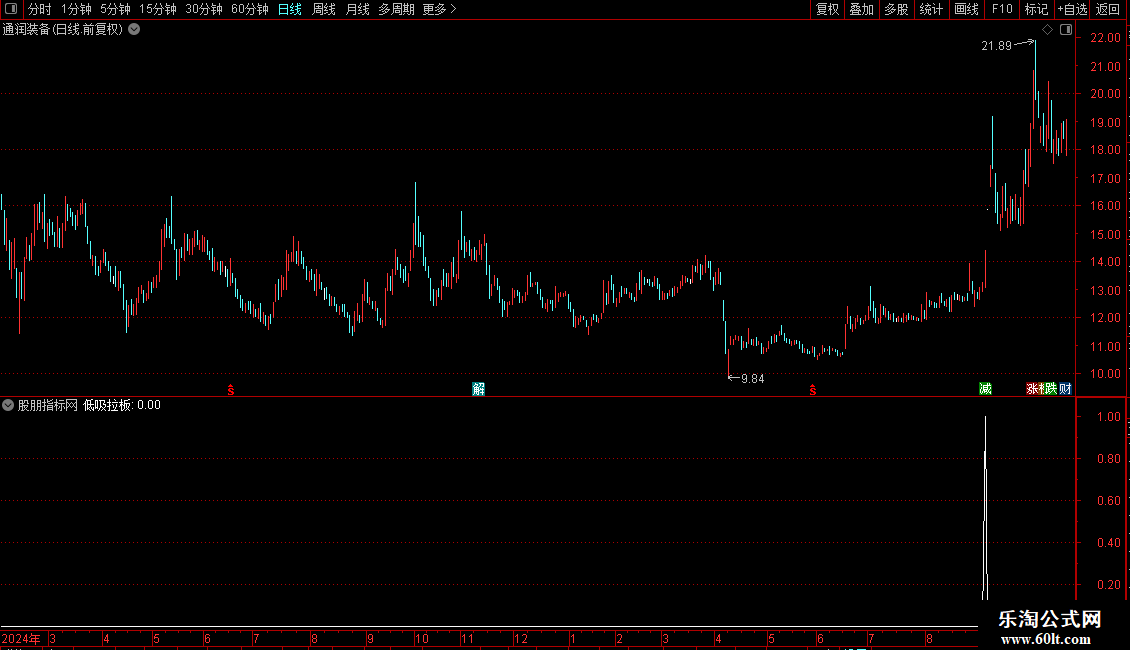The image size is (1130, 650).
Task: Activate the 画线 drawing tools
Action: point(966,9)
